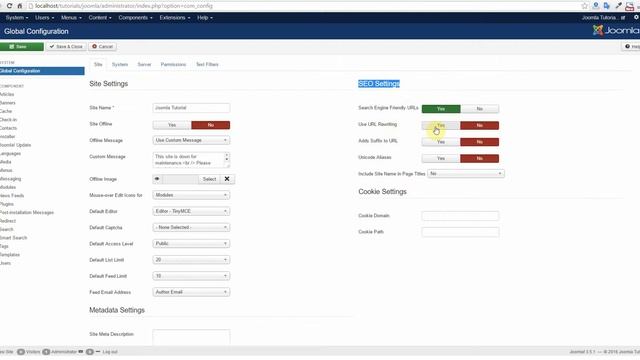The height and width of the screenshot is (360, 640).
Task: Click Log out in status bar
Action: [110, 351]
